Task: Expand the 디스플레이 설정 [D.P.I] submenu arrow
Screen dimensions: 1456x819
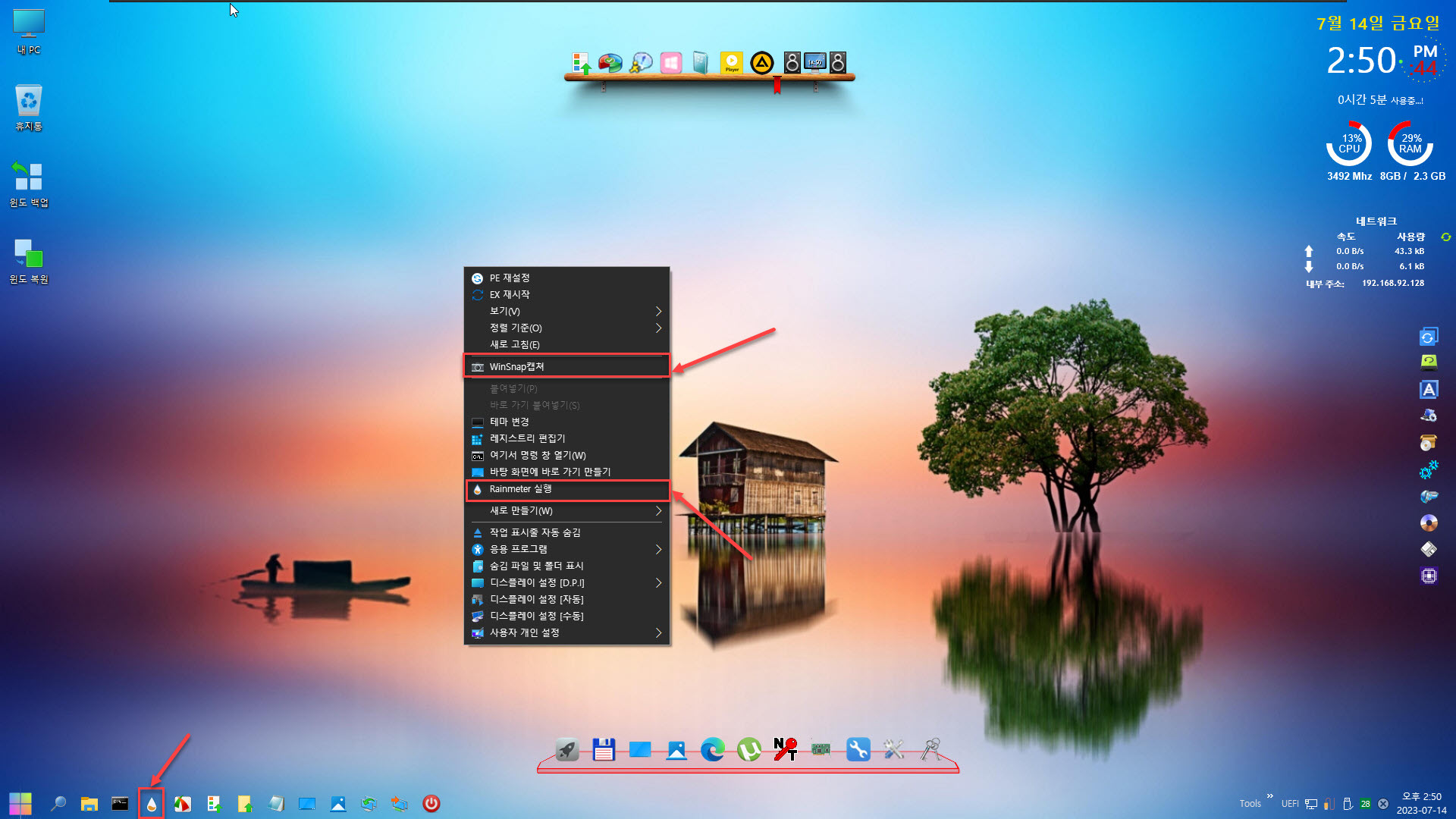Action: click(658, 583)
